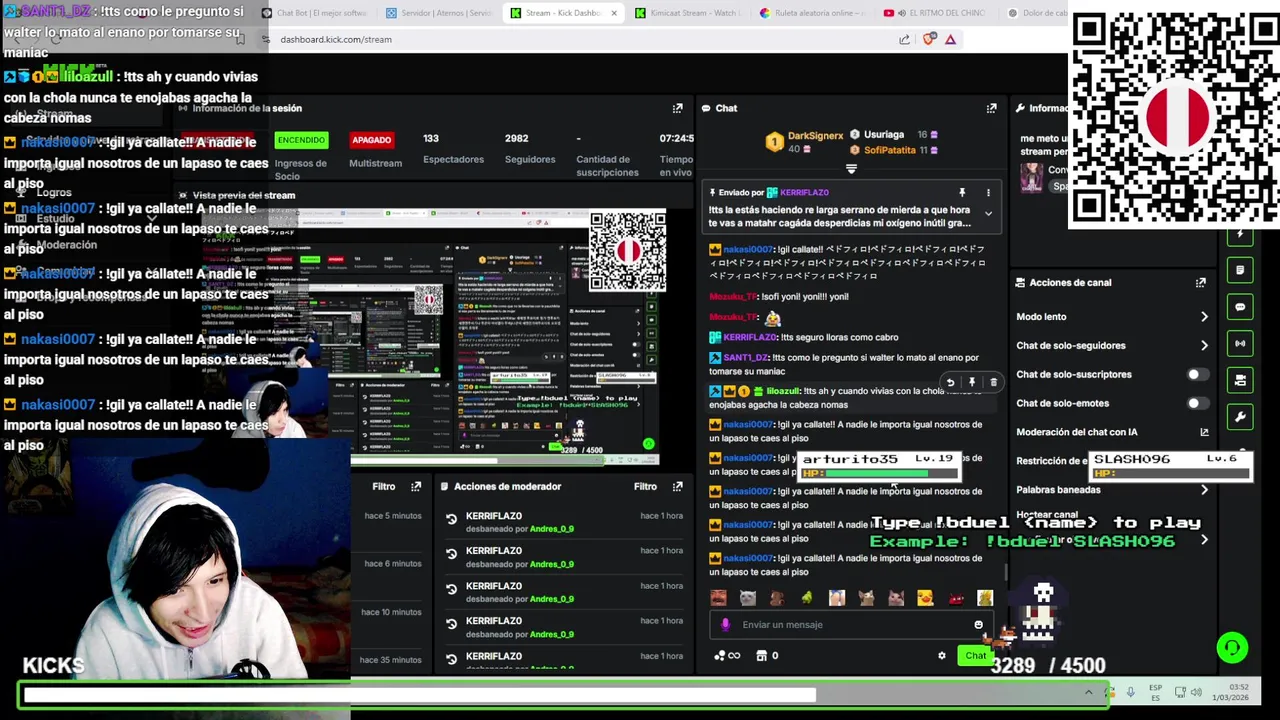Click the broadcast signal sidebar icon
Screen dimensions: 1280x720
click(x=1240, y=344)
